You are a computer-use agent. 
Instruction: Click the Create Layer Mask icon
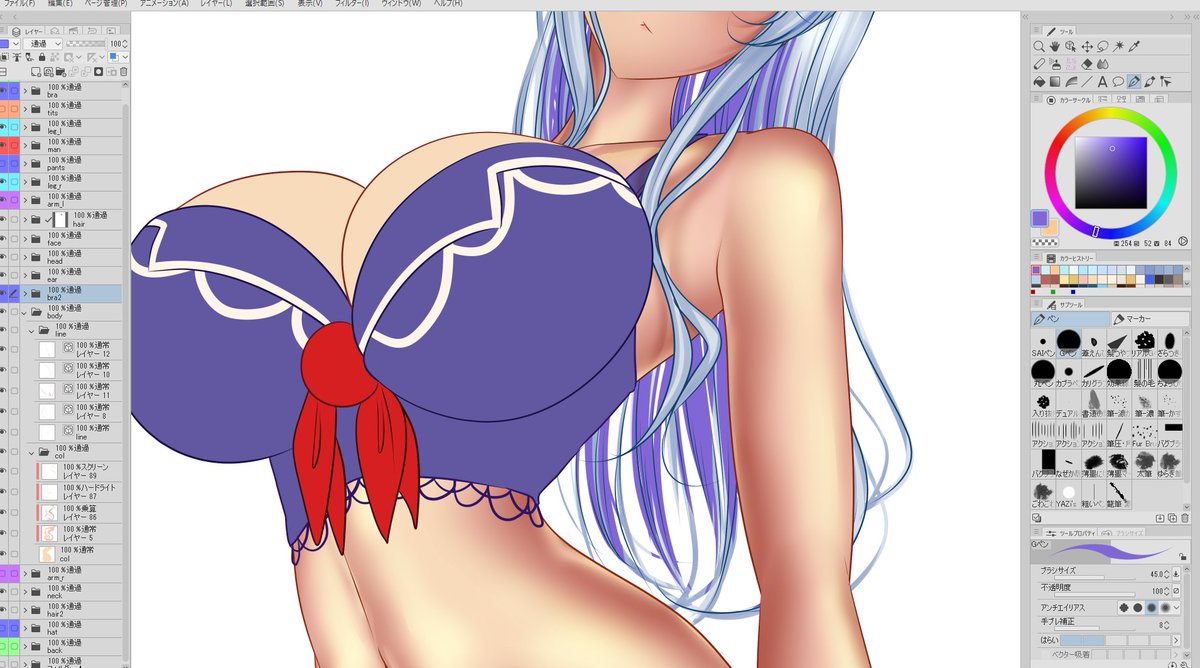tap(98, 72)
